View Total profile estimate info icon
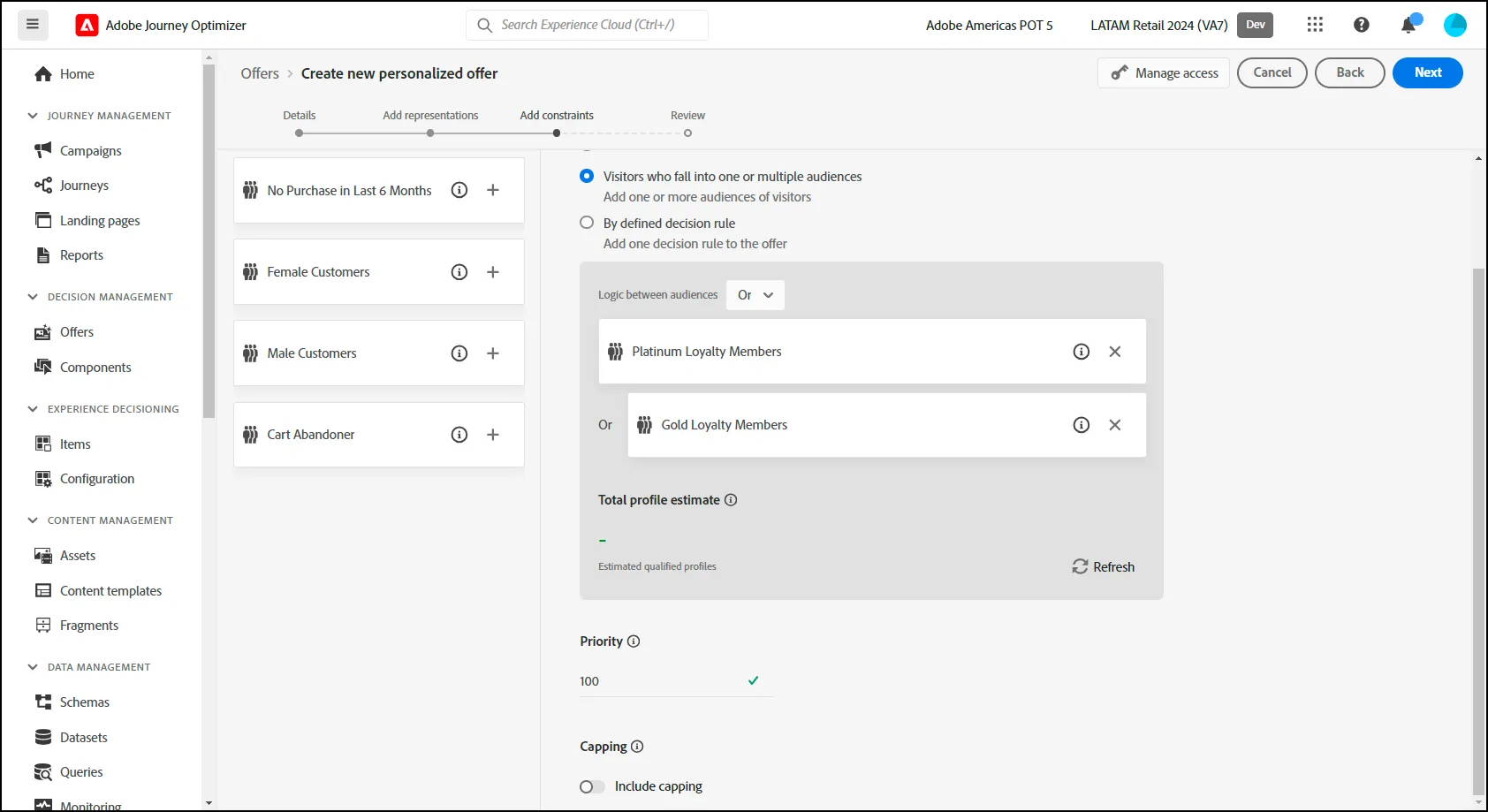1488x812 pixels. click(731, 500)
